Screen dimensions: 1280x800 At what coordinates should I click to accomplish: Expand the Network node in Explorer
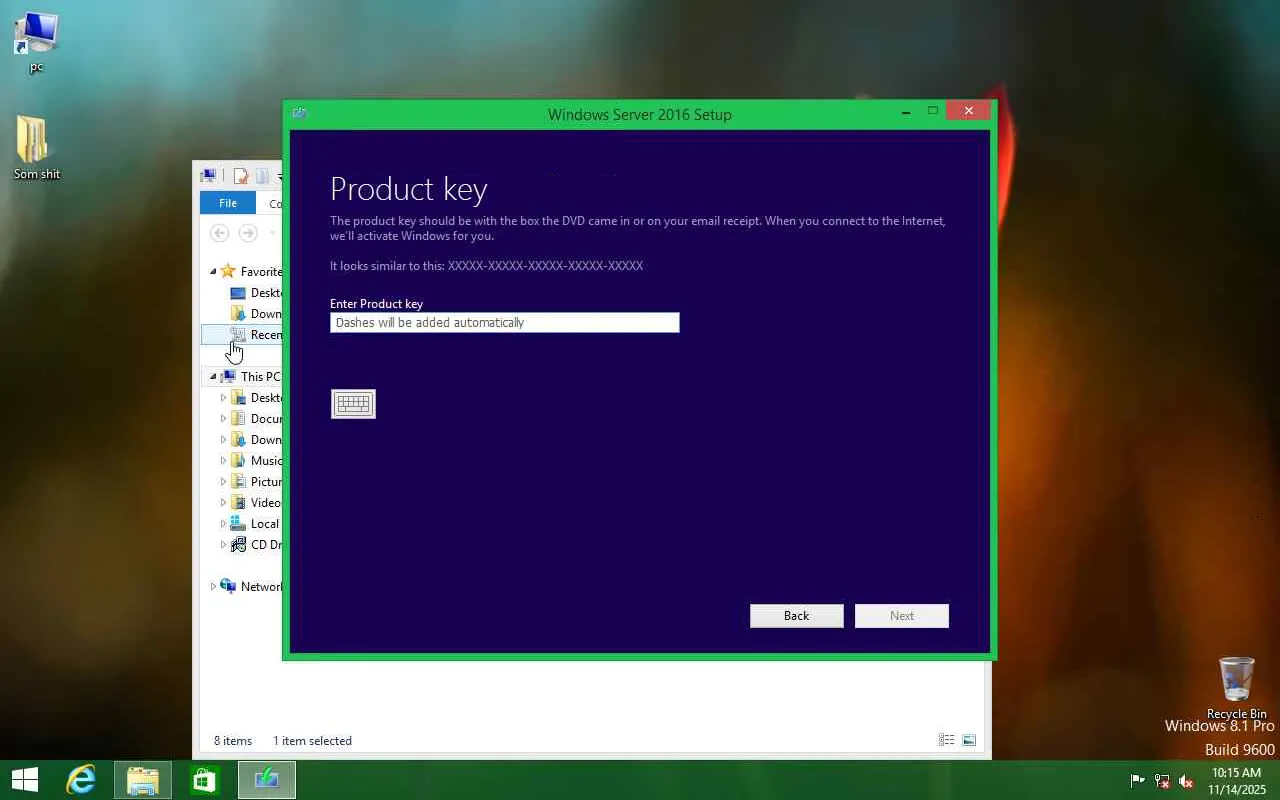(213, 587)
